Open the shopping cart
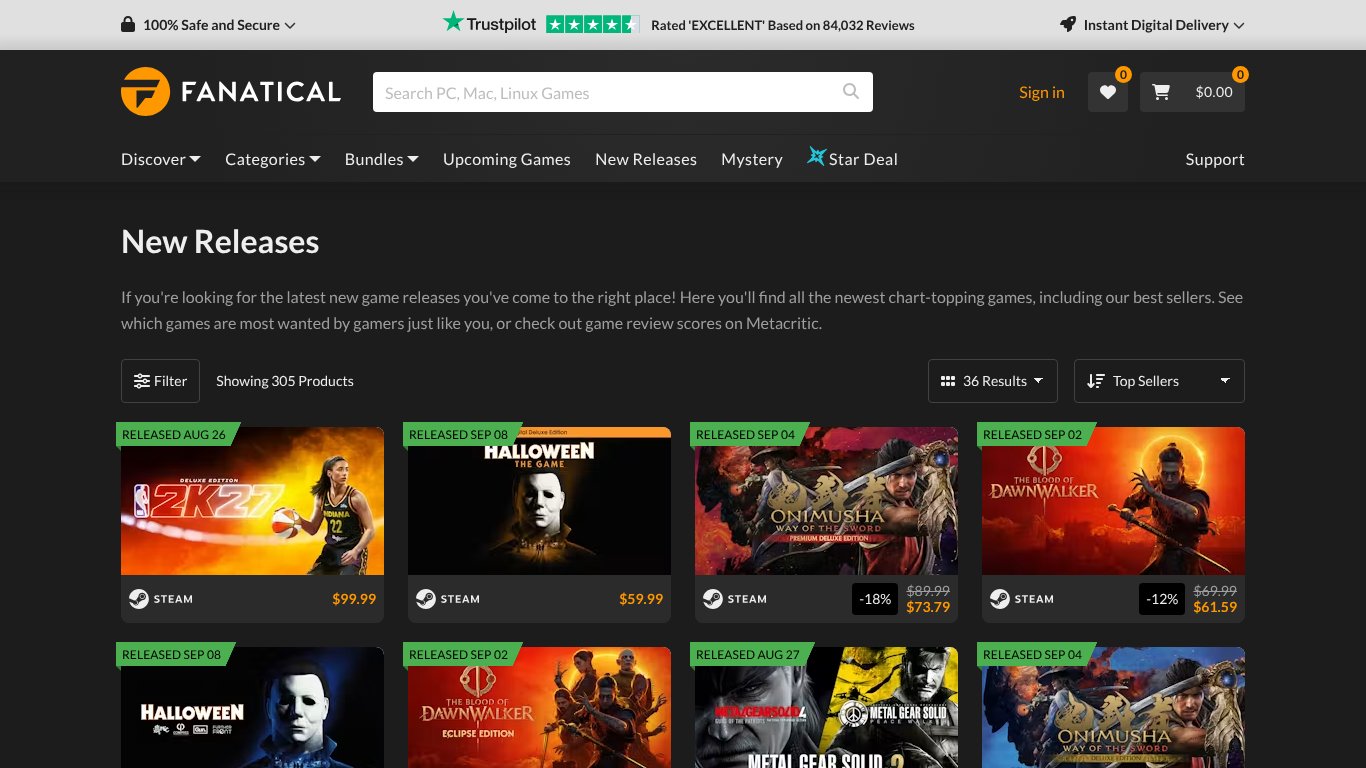 (x=1192, y=92)
